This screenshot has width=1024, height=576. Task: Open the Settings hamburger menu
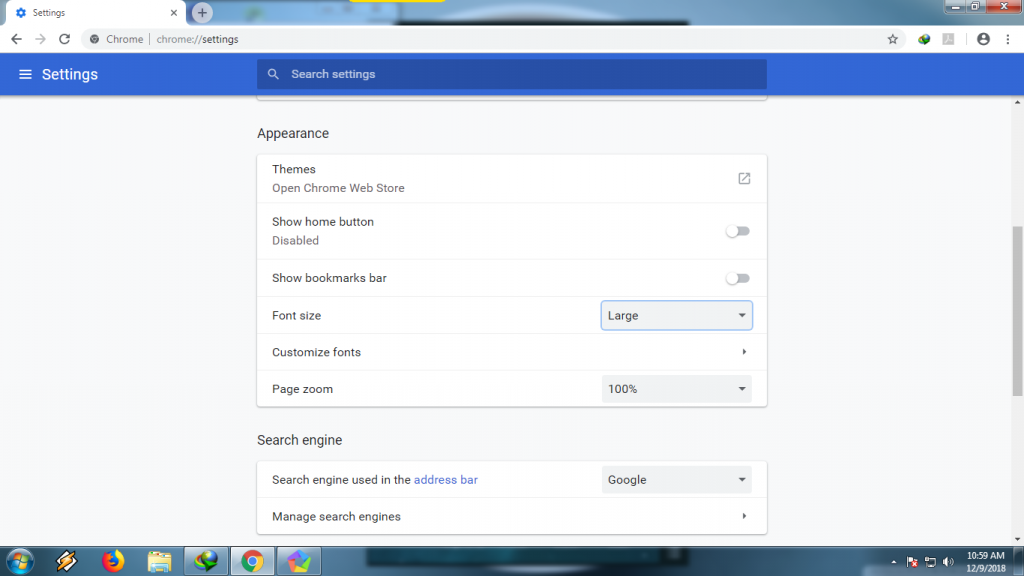click(x=25, y=74)
